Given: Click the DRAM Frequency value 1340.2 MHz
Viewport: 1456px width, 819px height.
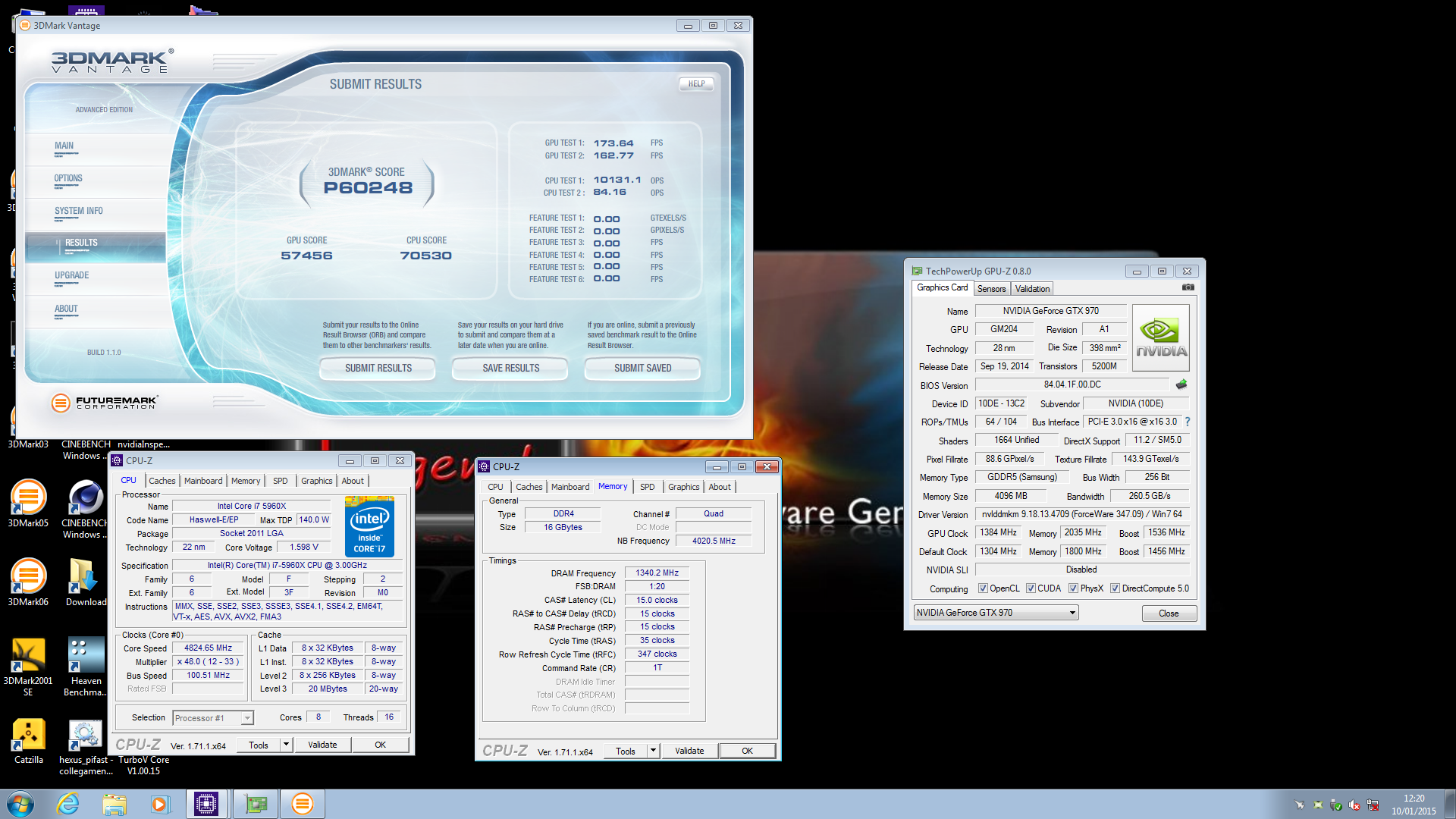Looking at the screenshot, I should pyautogui.click(x=657, y=573).
